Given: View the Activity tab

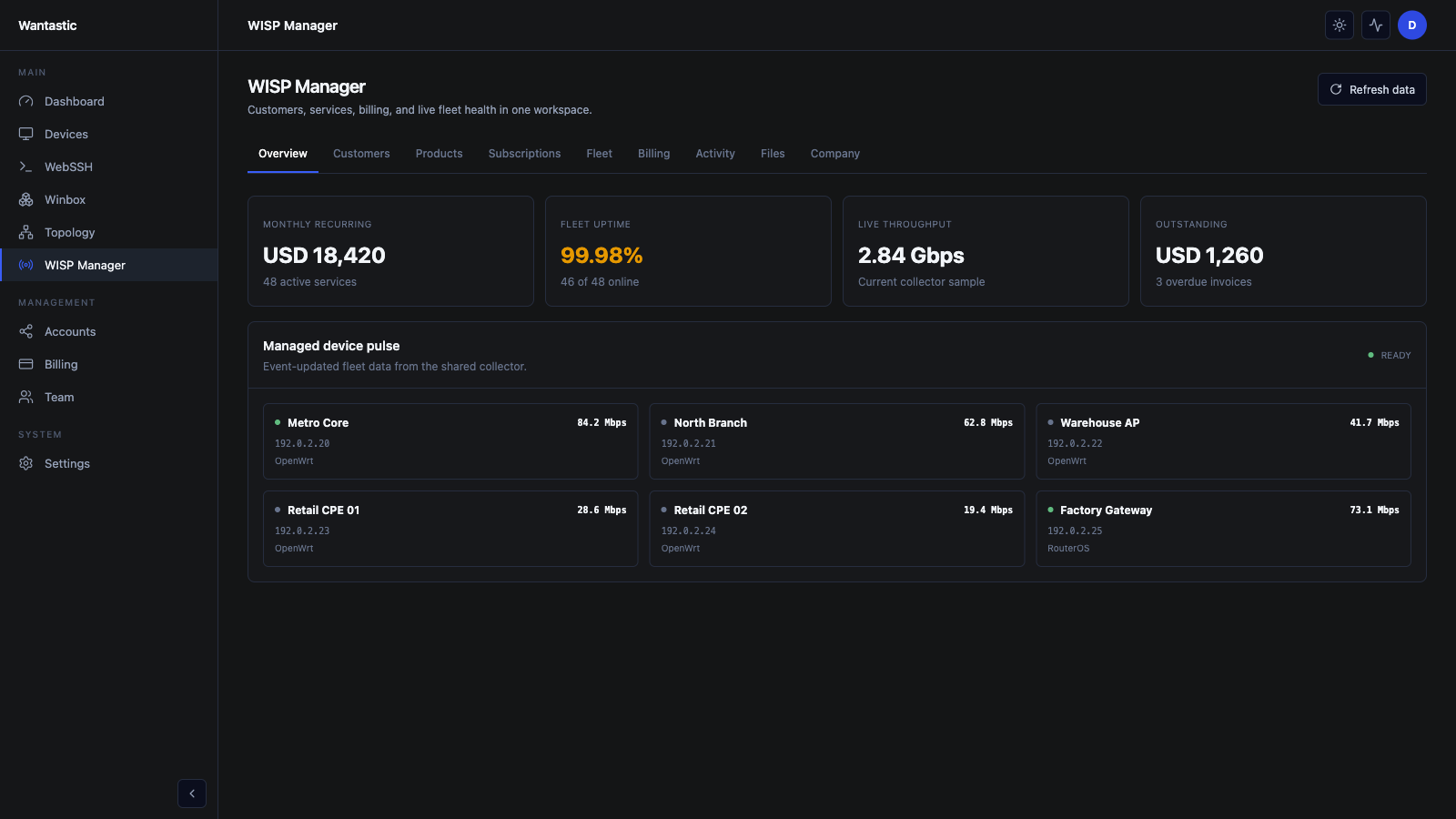Looking at the screenshot, I should pyautogui.click(x=715, y=154).
